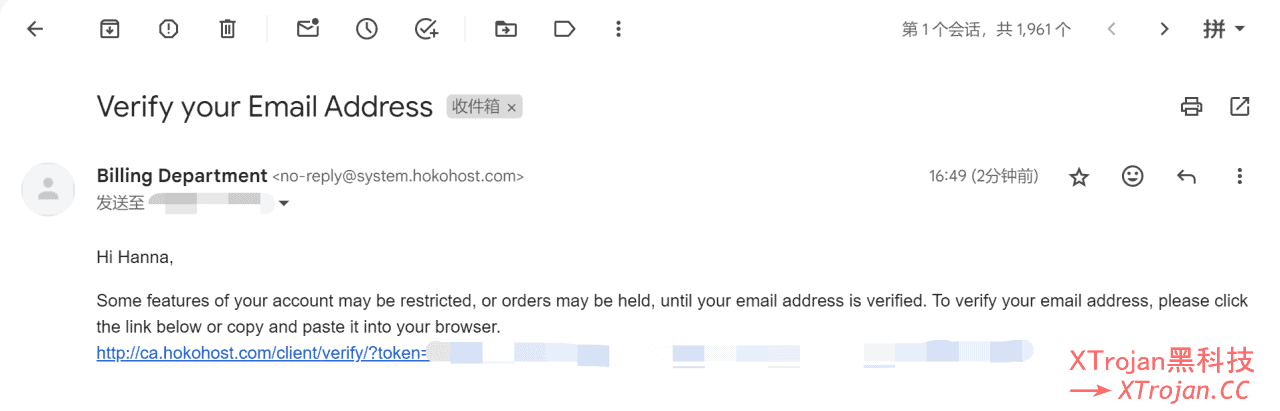Add email to Tasks
This screenshot has width=1280, height=411.
click(x=427, y=29)
